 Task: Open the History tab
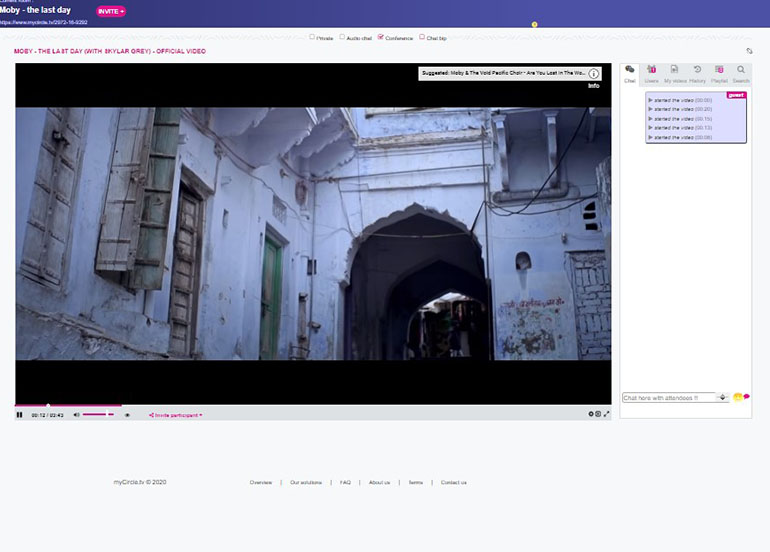click(x=697, y=74)
